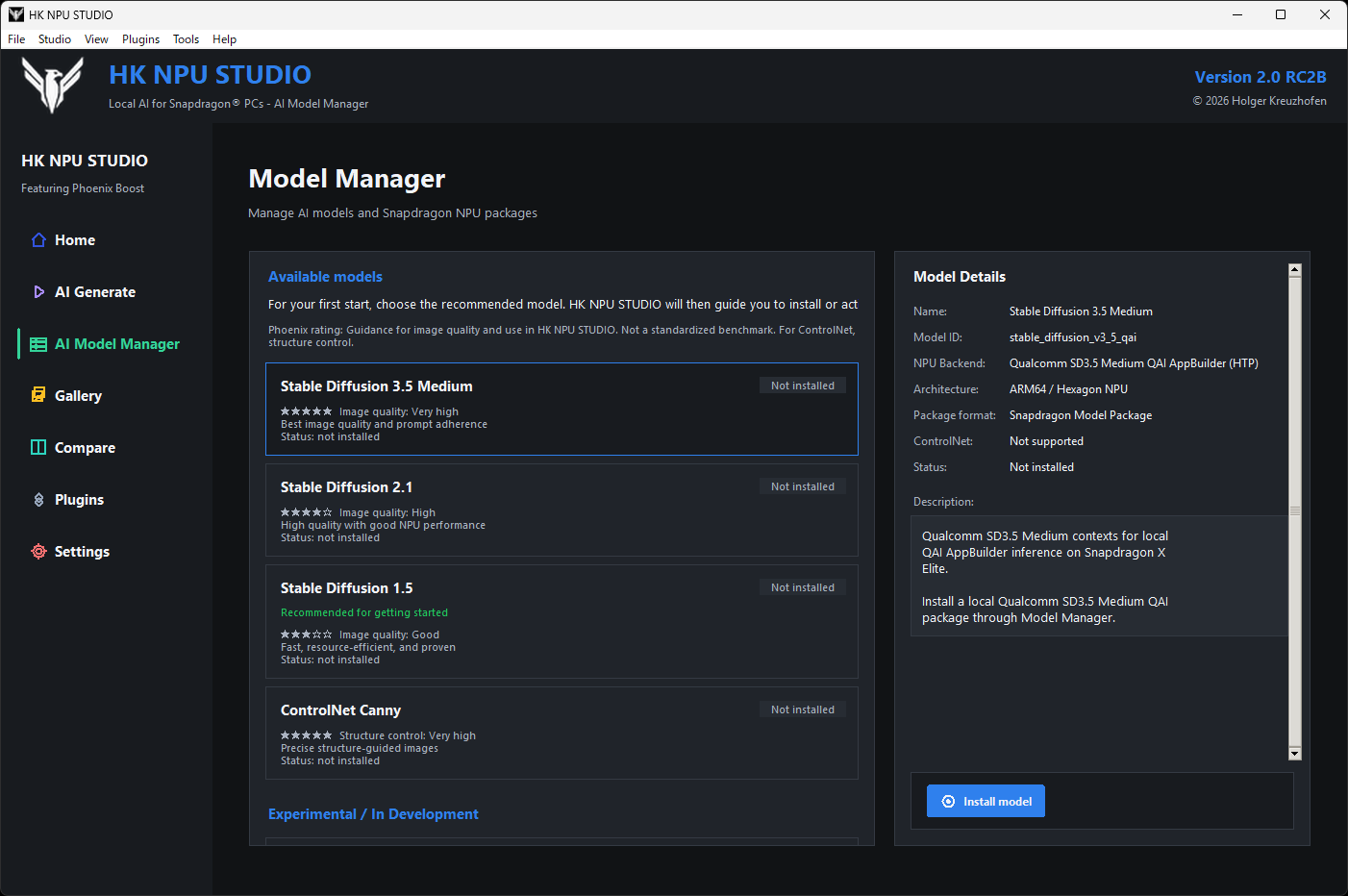Click the Install model button label
Viewport: 1348px width, 896px height.
coord(997,802)
